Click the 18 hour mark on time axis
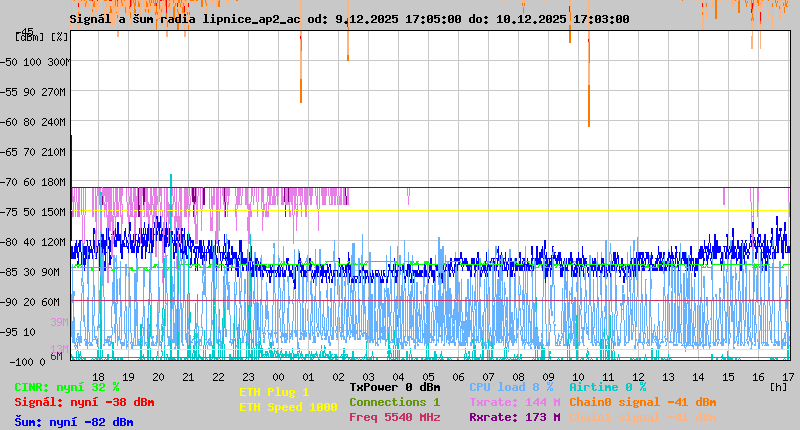This screenshot has width=800, height=430. click(98, 376)
